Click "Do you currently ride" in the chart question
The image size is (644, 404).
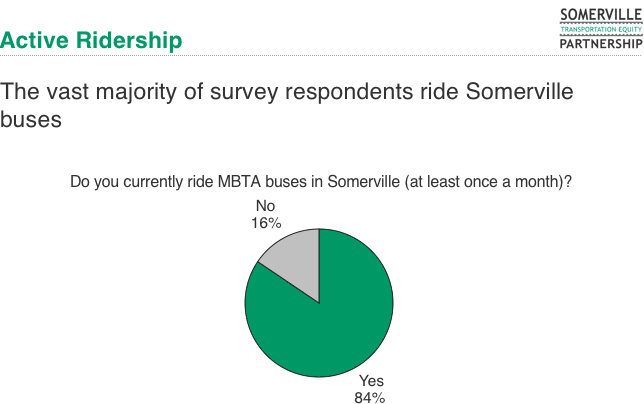tap(136, 183)
